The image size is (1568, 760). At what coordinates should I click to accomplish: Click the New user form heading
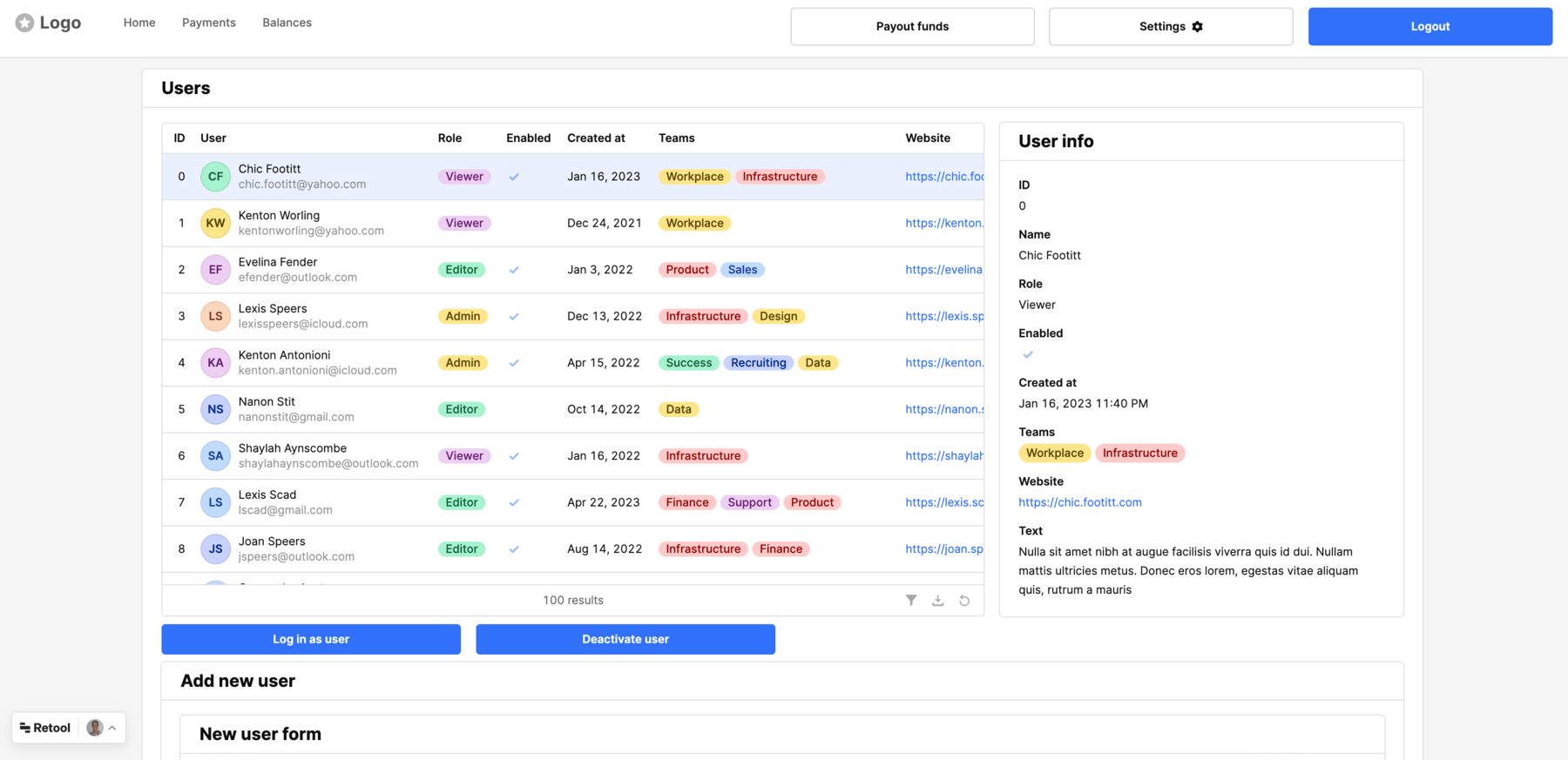click(x=260, y=734)
